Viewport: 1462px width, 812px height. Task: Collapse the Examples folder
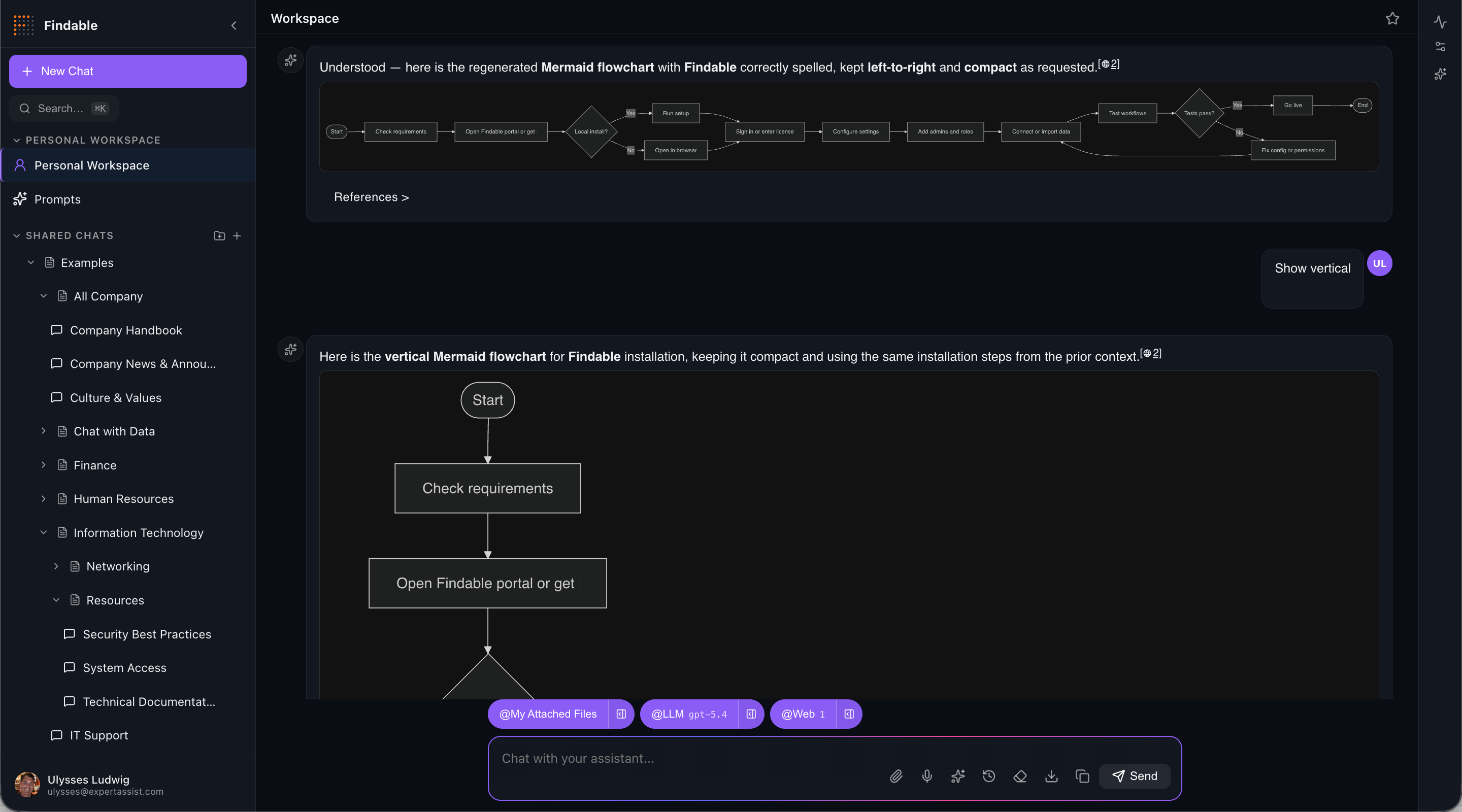click(30, 263)
